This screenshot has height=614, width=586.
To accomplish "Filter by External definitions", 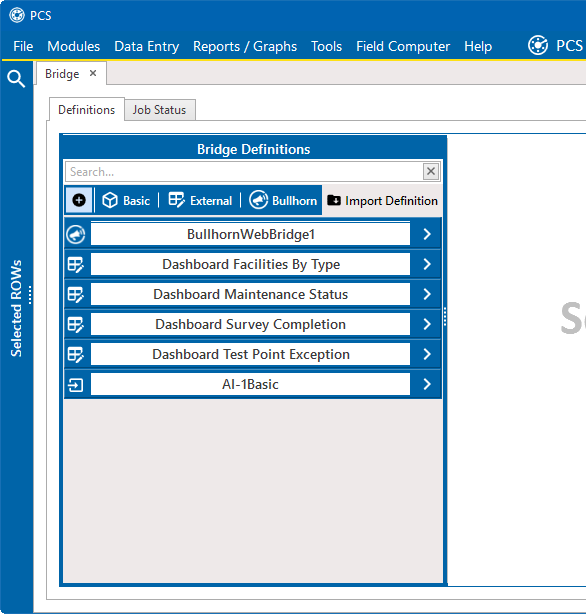I will click(200, 200).
